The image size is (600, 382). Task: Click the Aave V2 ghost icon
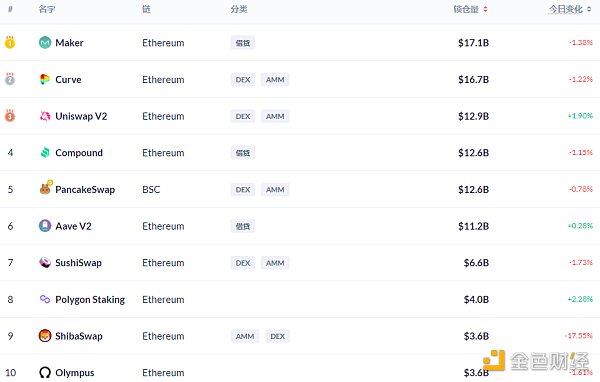(x=45, y=226)
